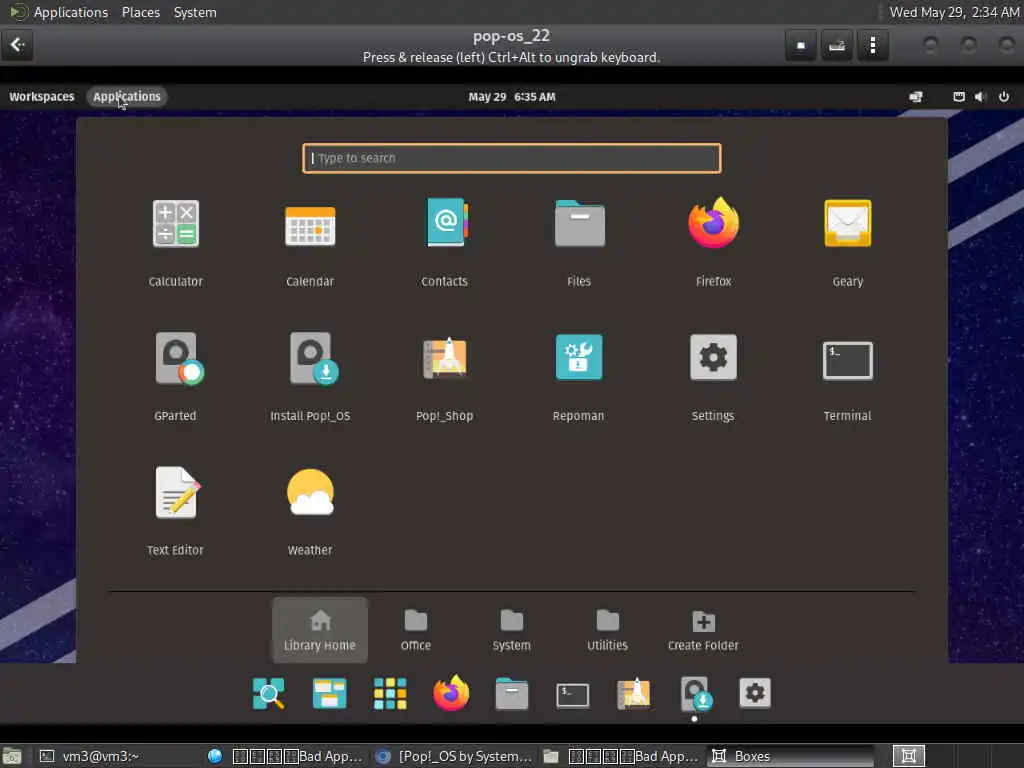The image size is (1024, 768).
Task: Open the Boxes three-dot menu
Action: [x=873, y=45]
